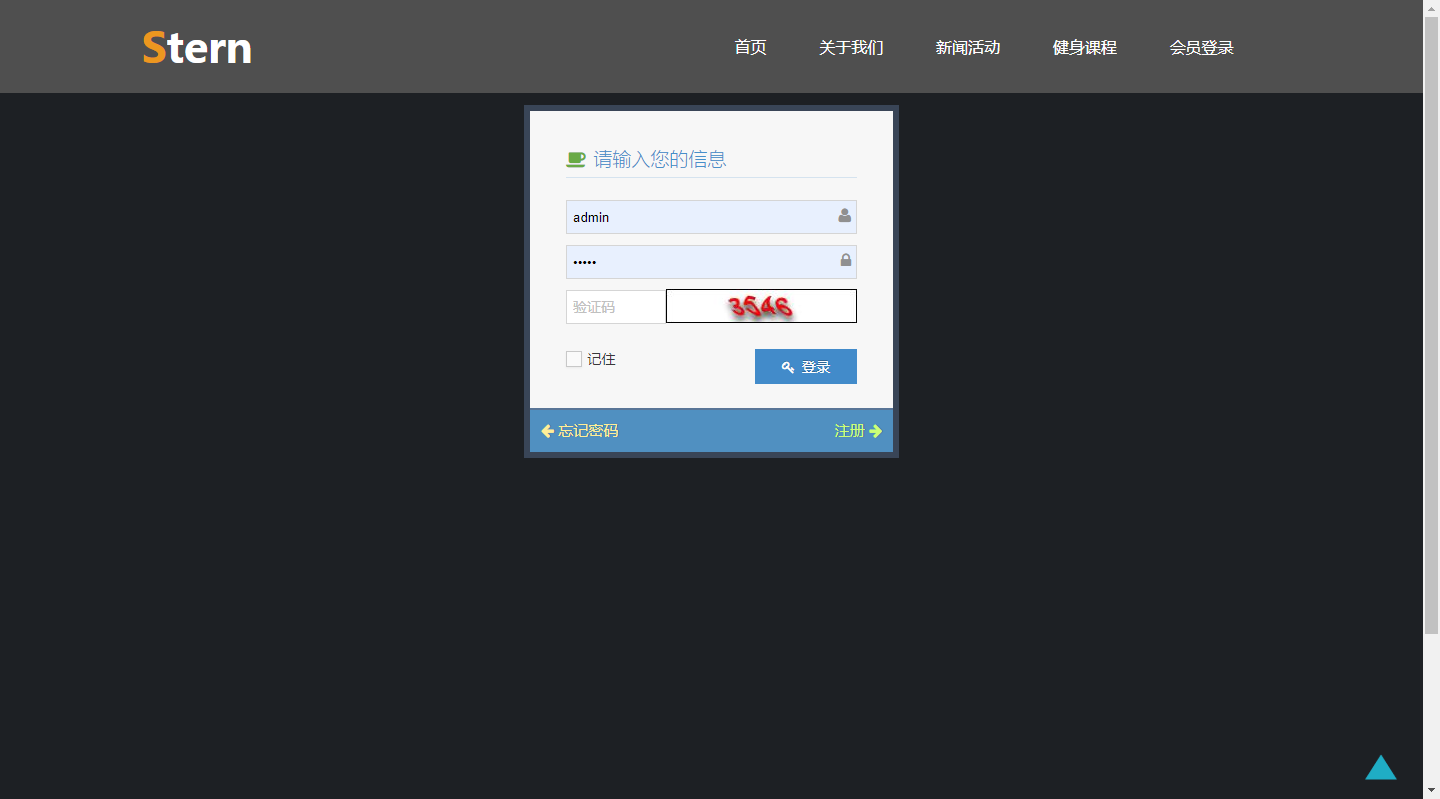Click the key icon on the 登录 button

point(786,366)
